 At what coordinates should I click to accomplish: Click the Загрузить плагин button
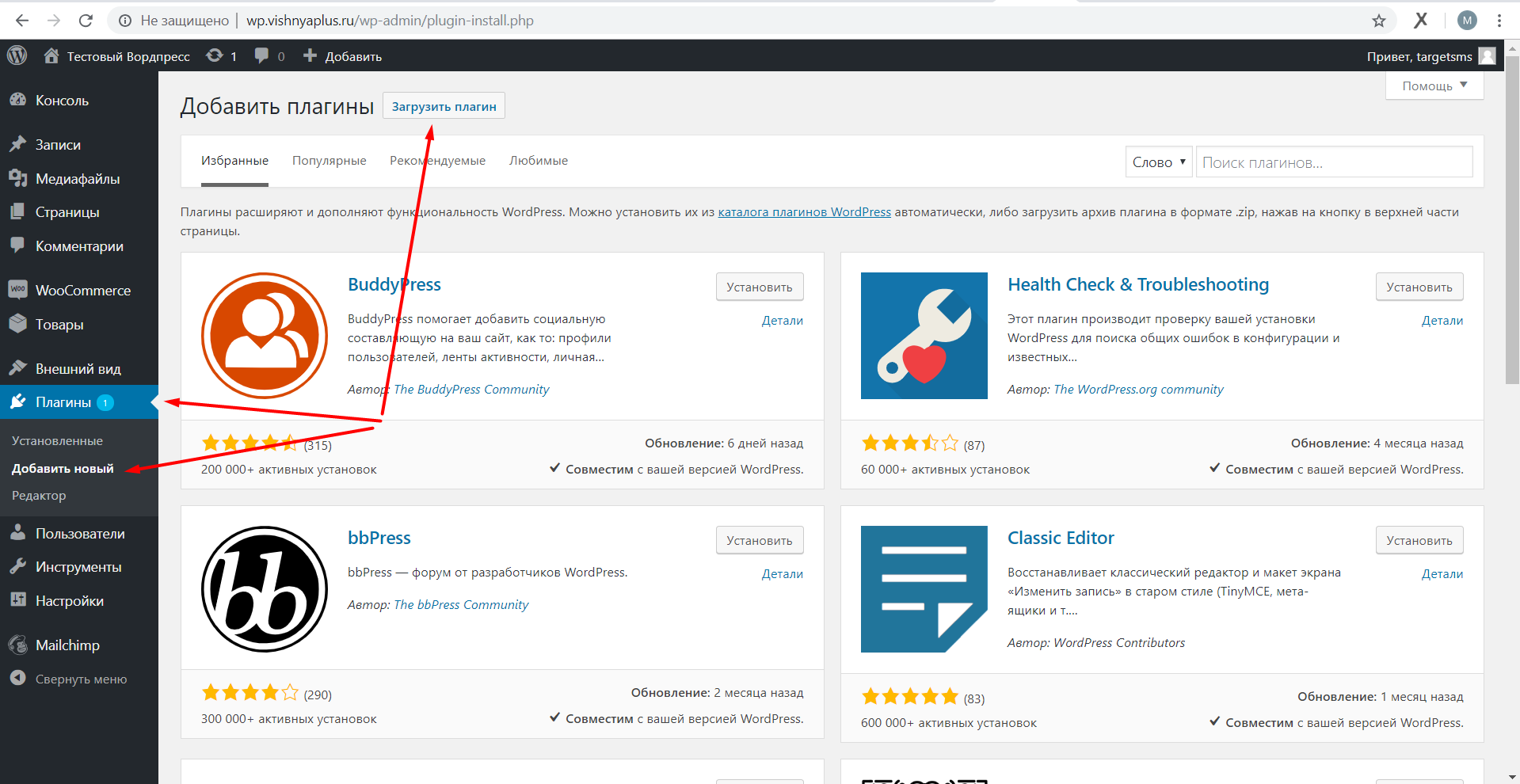(x=444, y=106)
